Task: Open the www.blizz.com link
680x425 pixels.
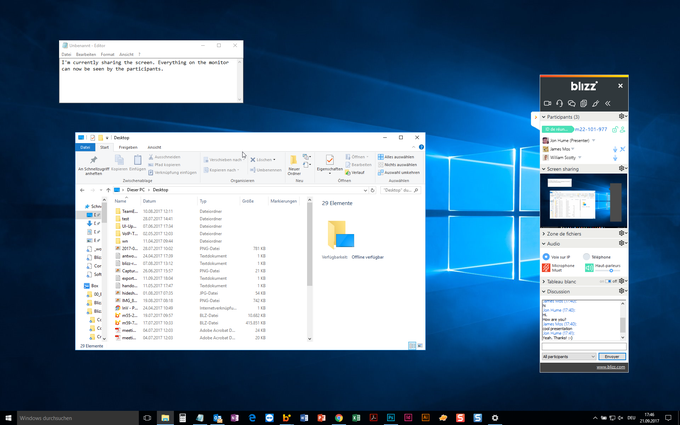Action: 611,367
